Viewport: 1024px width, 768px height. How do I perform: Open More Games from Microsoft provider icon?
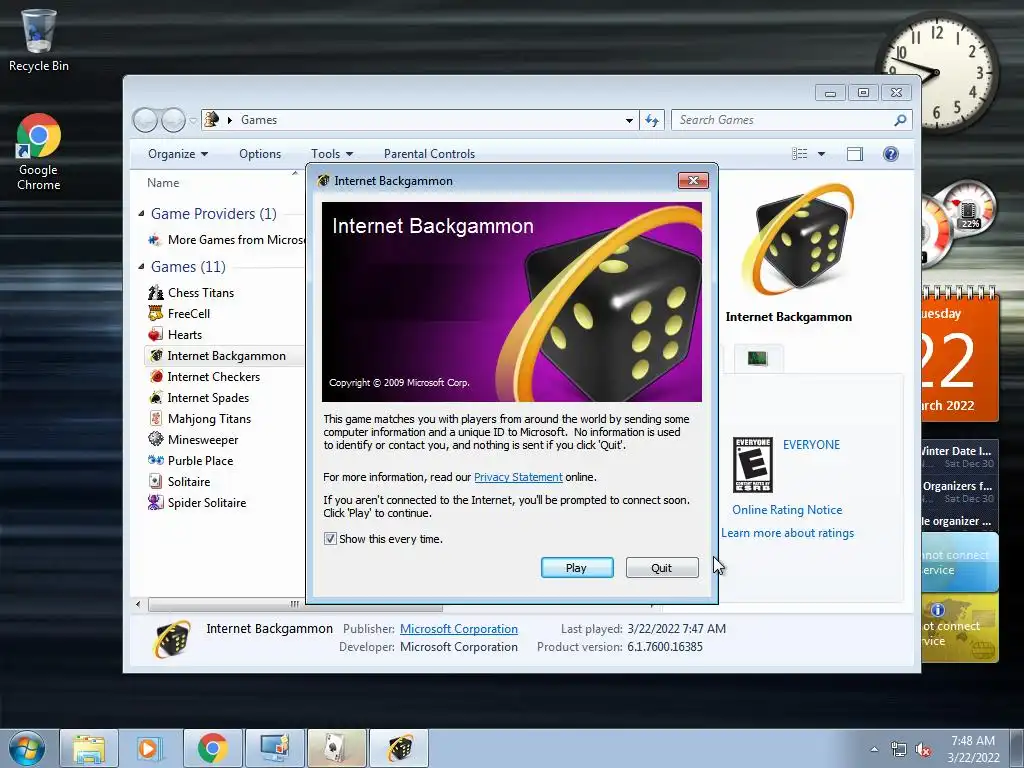tap(155, 240)
